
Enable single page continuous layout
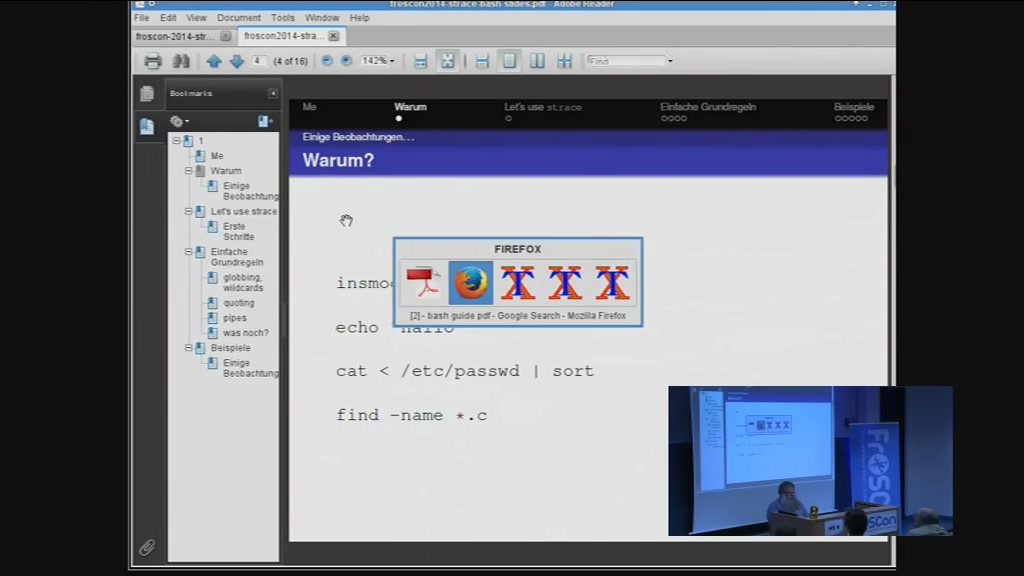pyautogui.click(x=482, y=61)
